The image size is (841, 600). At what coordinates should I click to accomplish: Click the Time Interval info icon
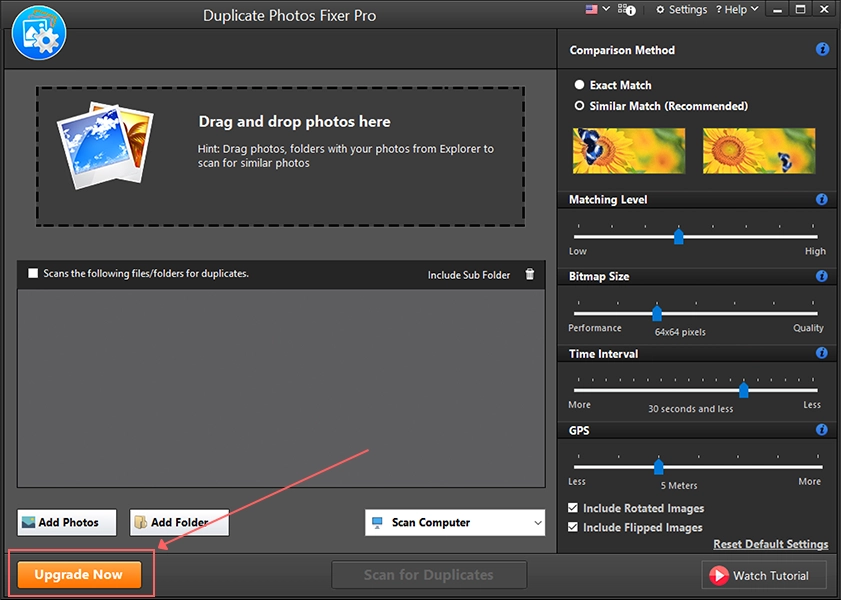821,353
